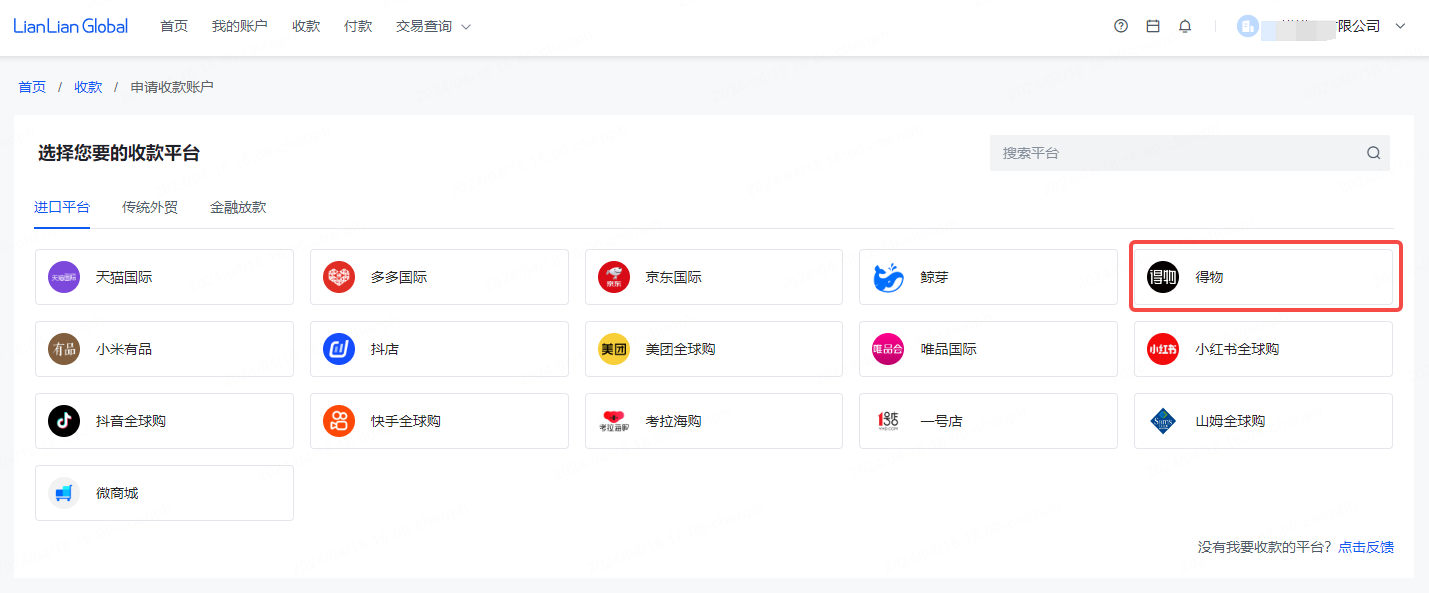Open the 金融放款 tab
Viewport: 1429px width, 593px height.
coord(238,207)
